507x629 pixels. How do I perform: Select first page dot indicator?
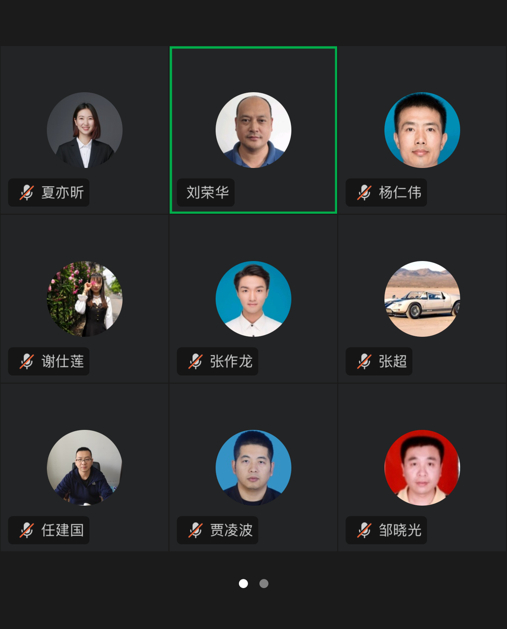243,583
